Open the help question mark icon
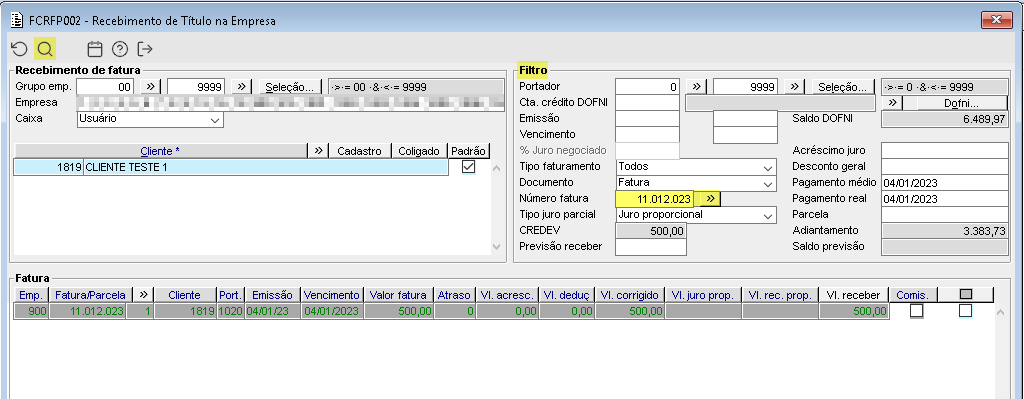 pos(120,48)
